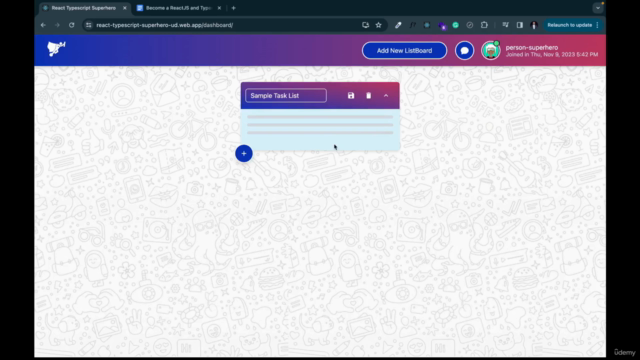Expand the tab search dropdown arrow
Screen dimensions: 640x360
[x=598, y=8]
